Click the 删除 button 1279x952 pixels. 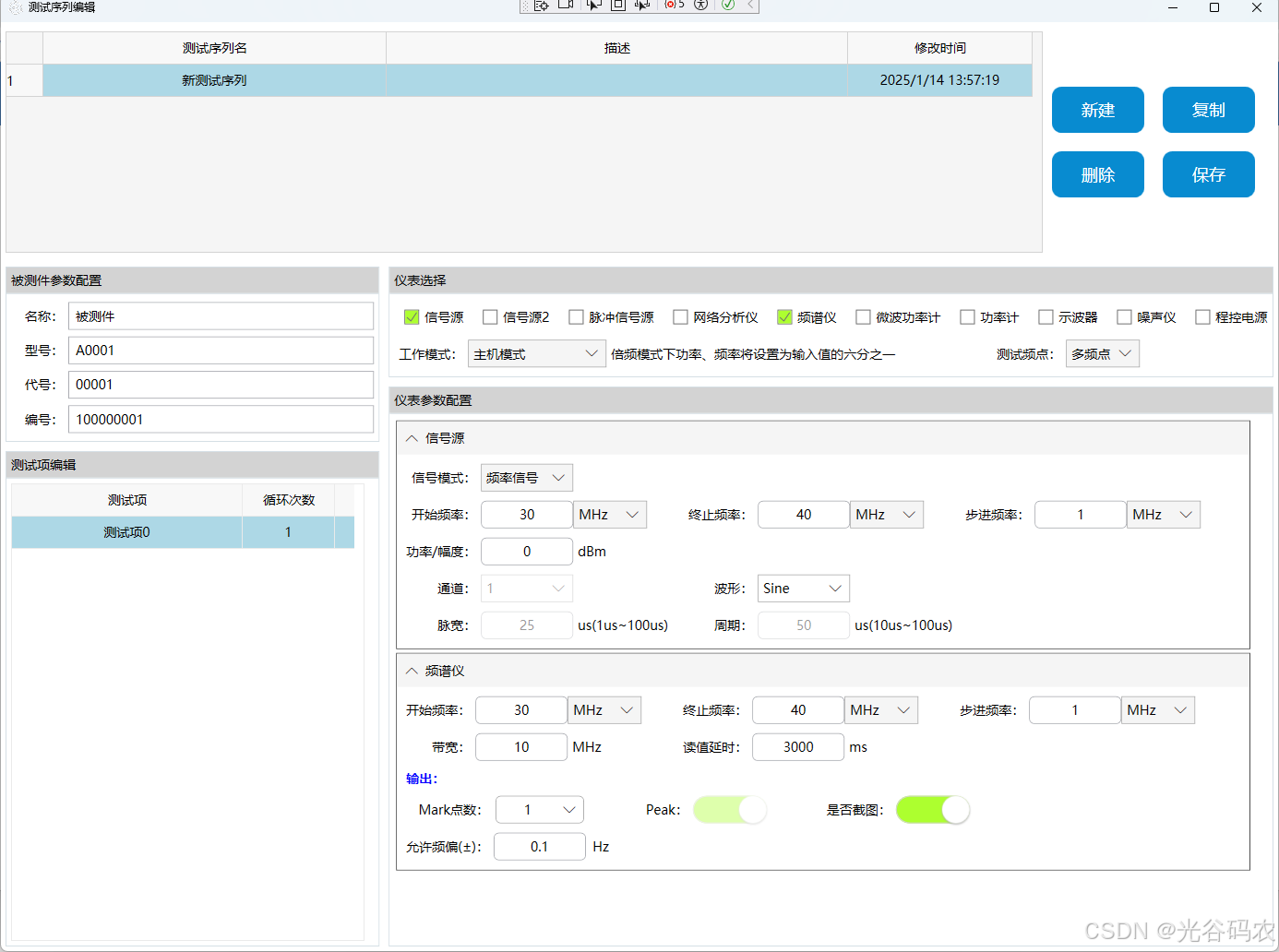[x=1098, y=174]
